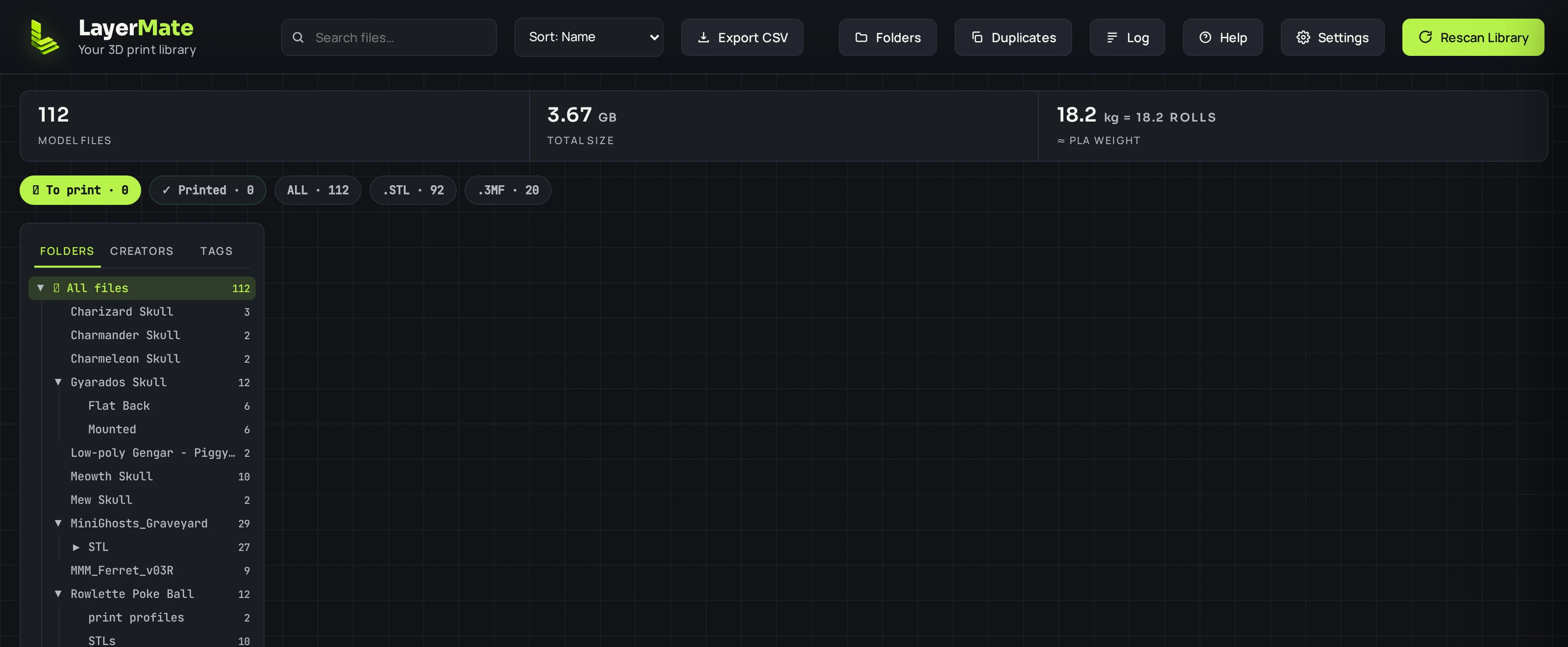Click the copy icon in Duplicates button
The image size is (1568, 647).
tap(977, 38)
